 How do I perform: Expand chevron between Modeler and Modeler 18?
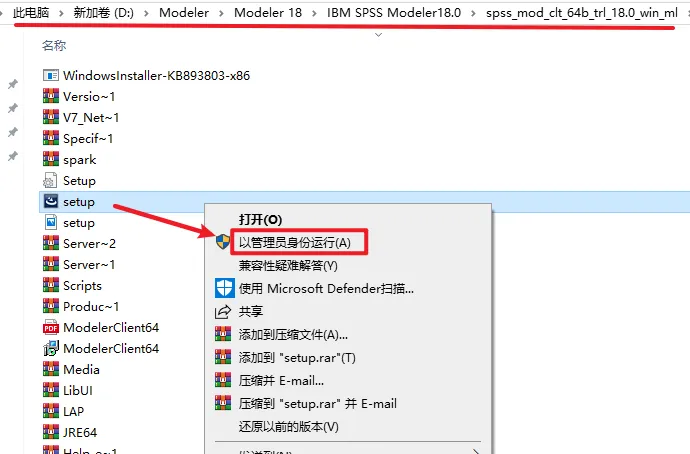[221, 13]
